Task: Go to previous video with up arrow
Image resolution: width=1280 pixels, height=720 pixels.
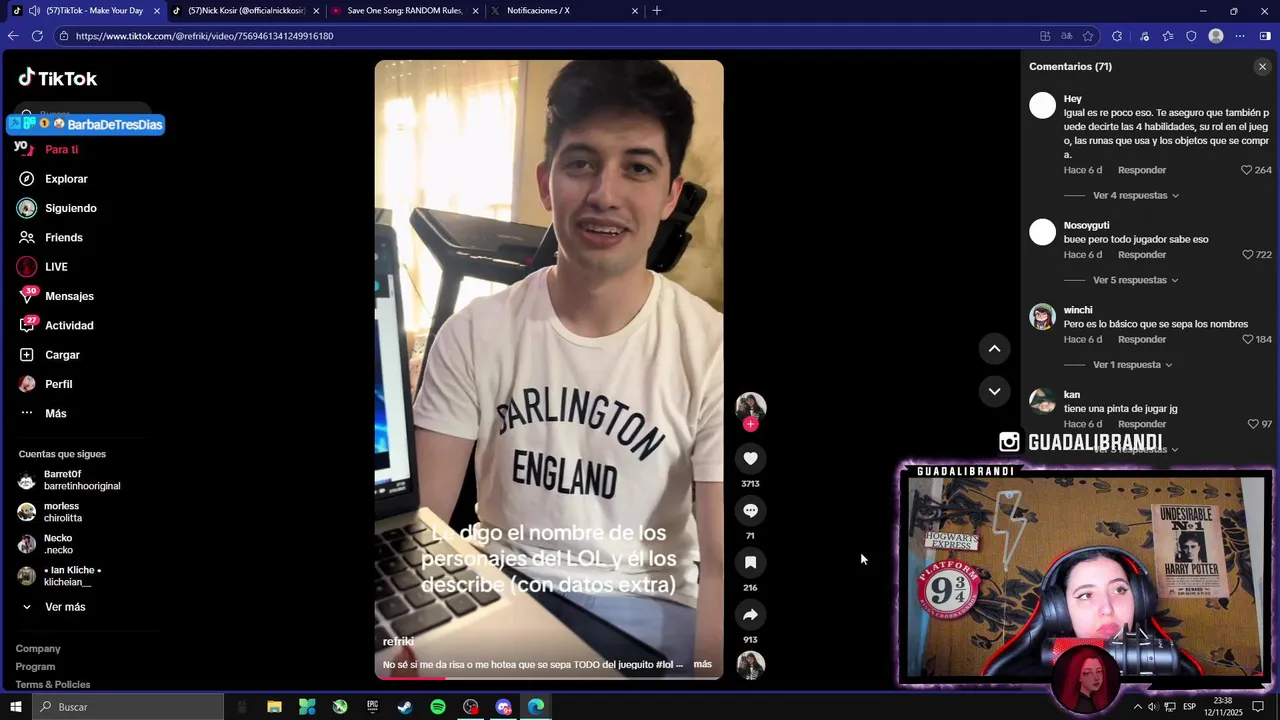Action: [994, 348]
